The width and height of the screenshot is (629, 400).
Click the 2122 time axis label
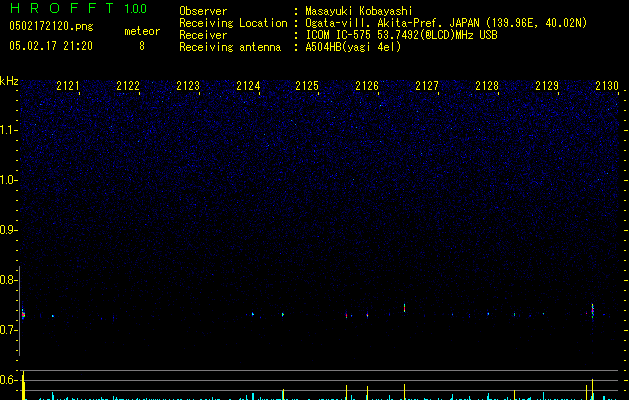pos(128,86)
